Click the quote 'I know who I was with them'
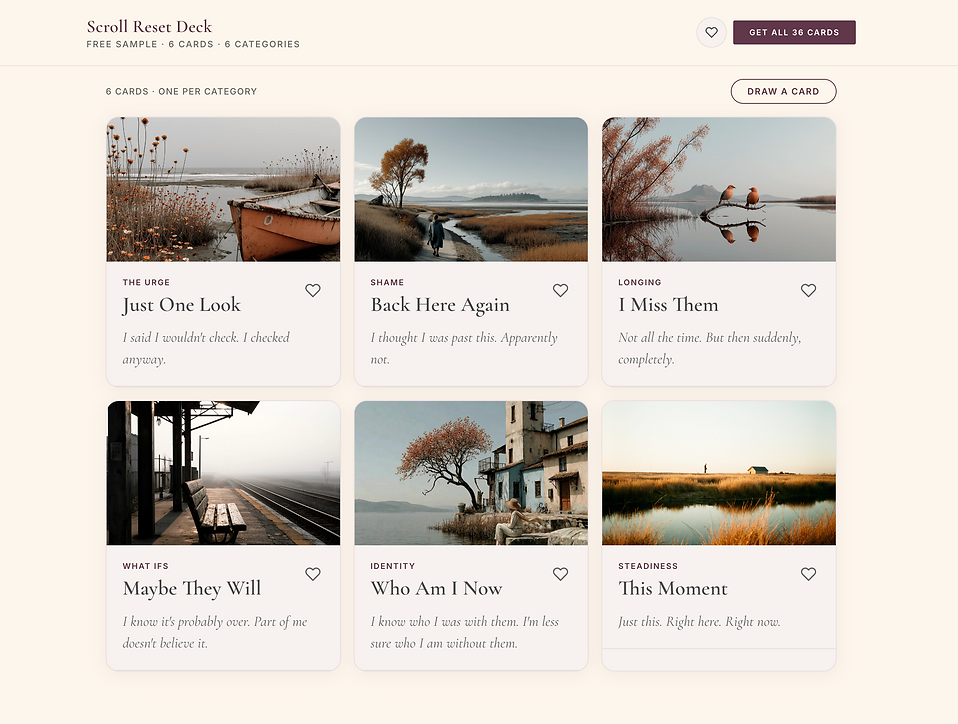This screenshot has height=724, width=958. tap(464, 632)
